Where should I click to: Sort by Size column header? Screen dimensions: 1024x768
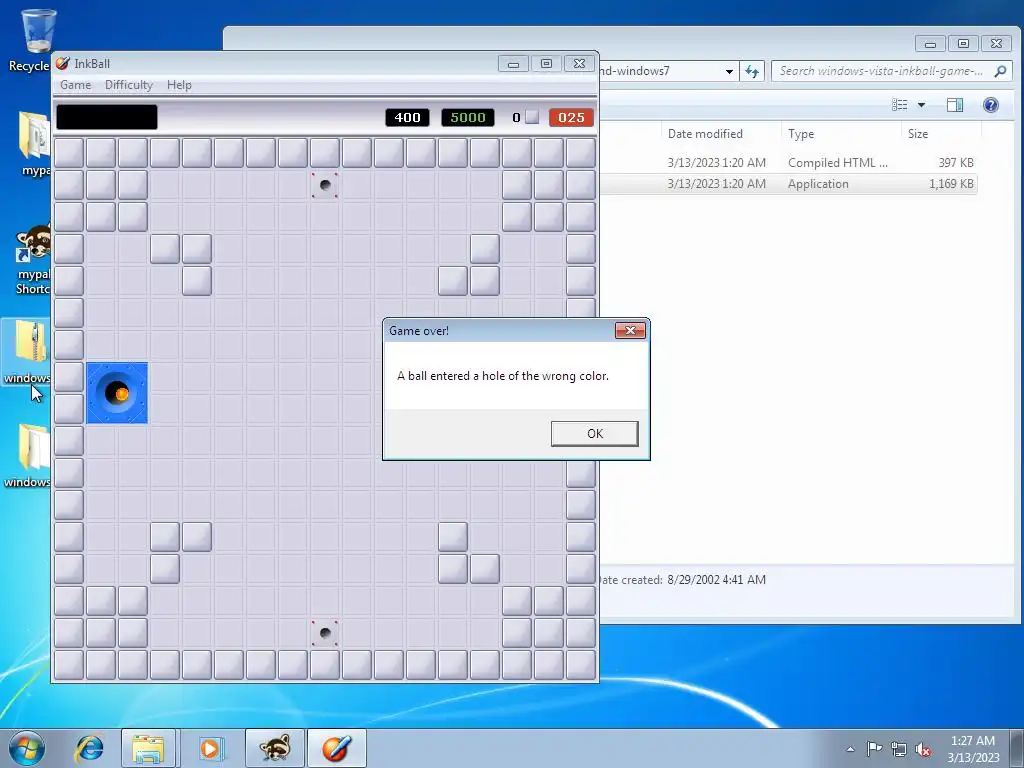coord(918,134)
